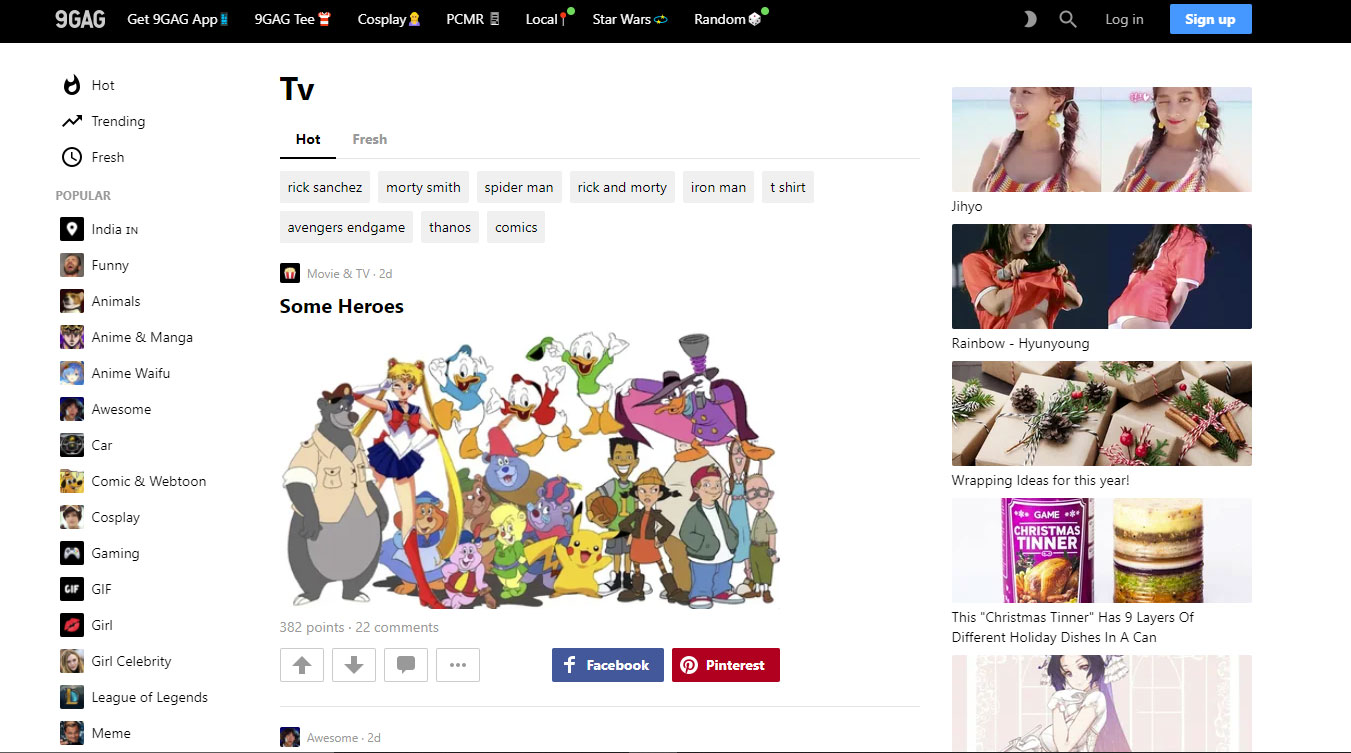Click the Movie & TV category link
This screenshot has height=753, width=1351.
[x=338, y=273]
